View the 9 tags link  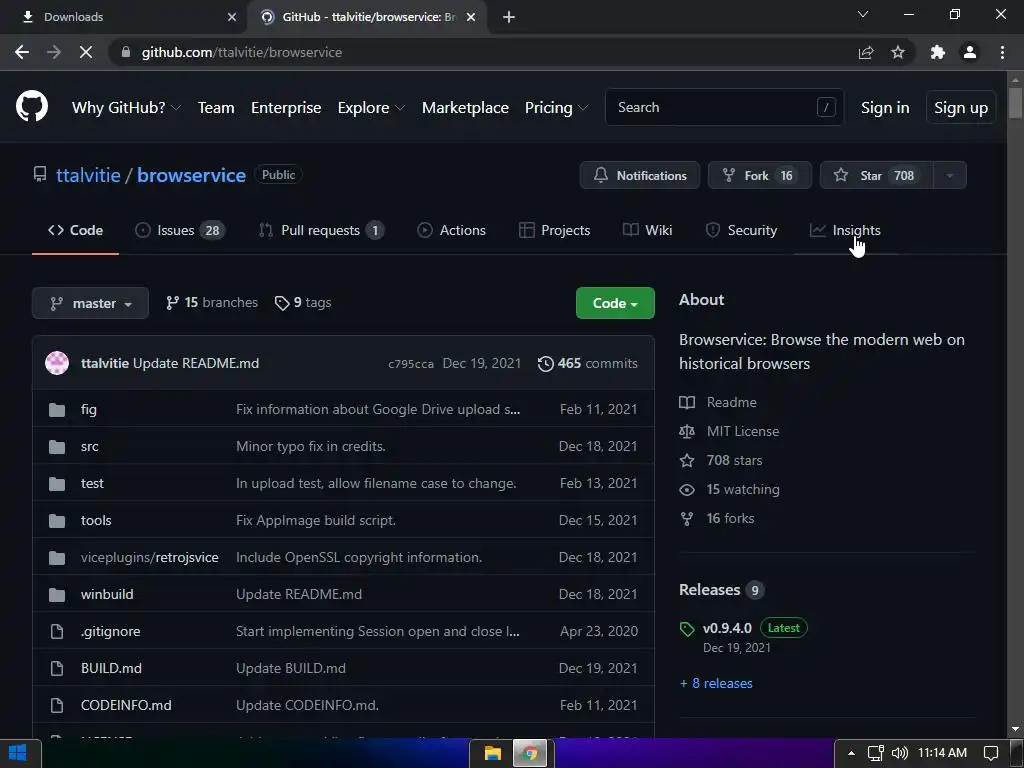pos(303,303)
